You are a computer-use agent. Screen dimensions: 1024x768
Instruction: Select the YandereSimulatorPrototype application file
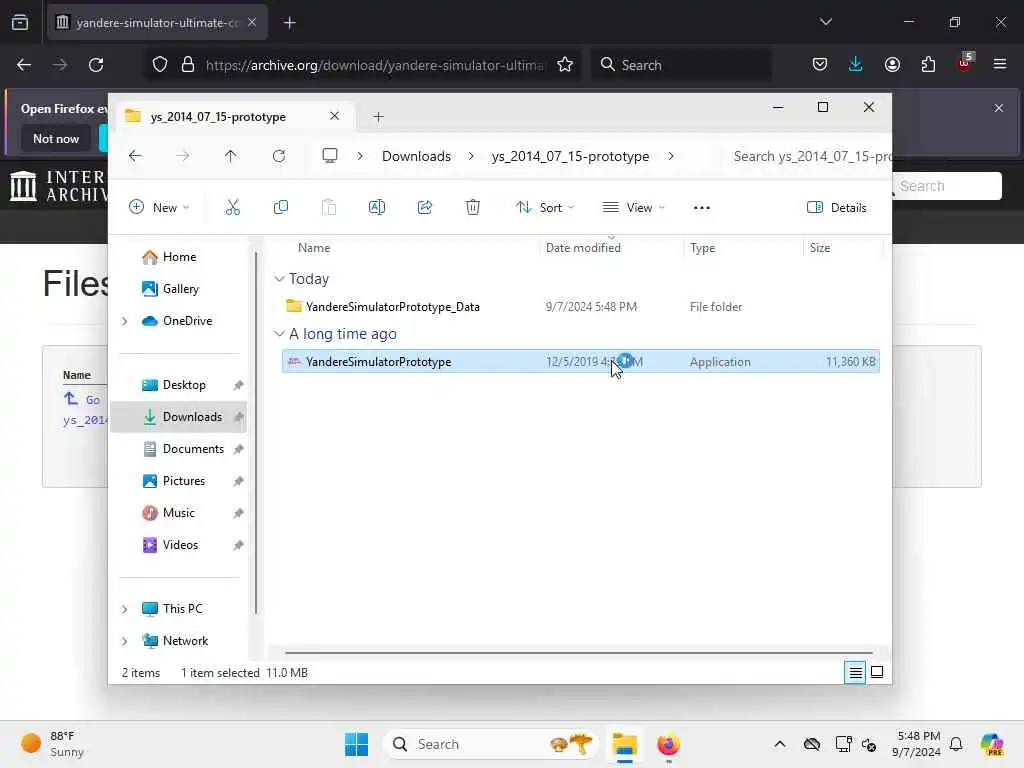(581, 361)
